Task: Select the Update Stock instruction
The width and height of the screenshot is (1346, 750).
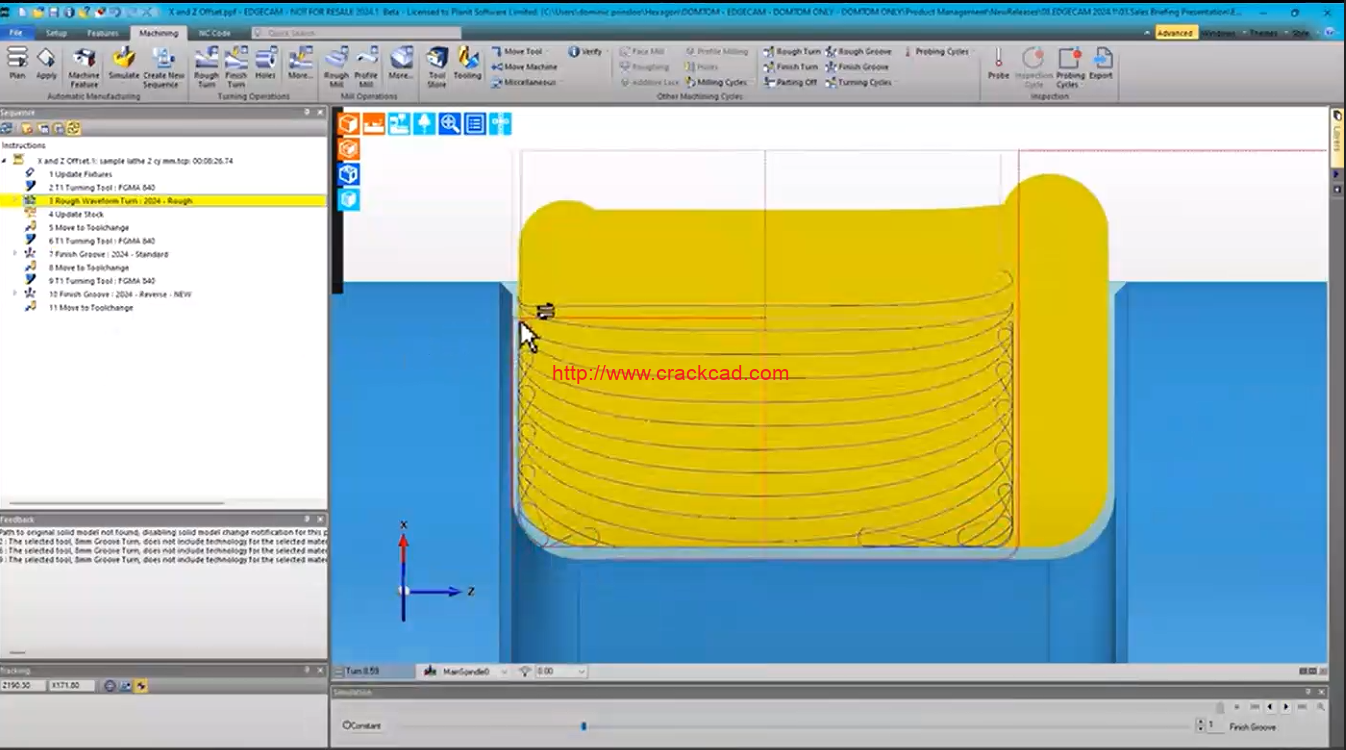Action: (x=76, y=214)
